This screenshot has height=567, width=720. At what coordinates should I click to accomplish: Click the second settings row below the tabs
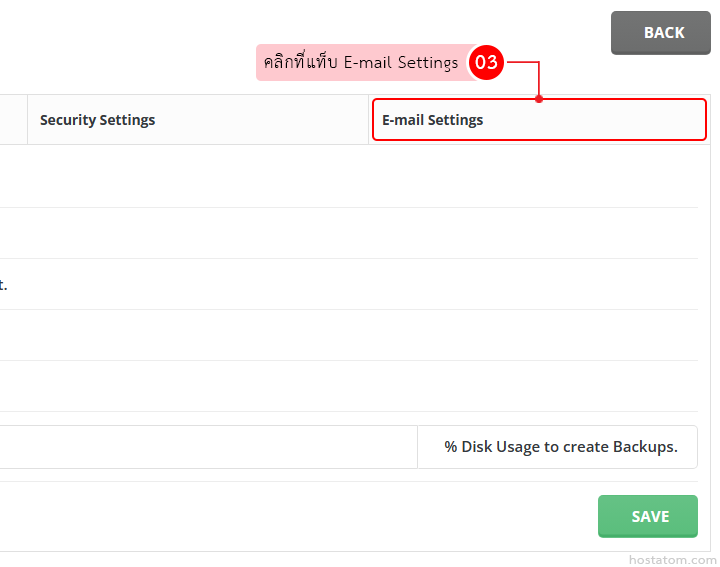click(x=350, y=233)
